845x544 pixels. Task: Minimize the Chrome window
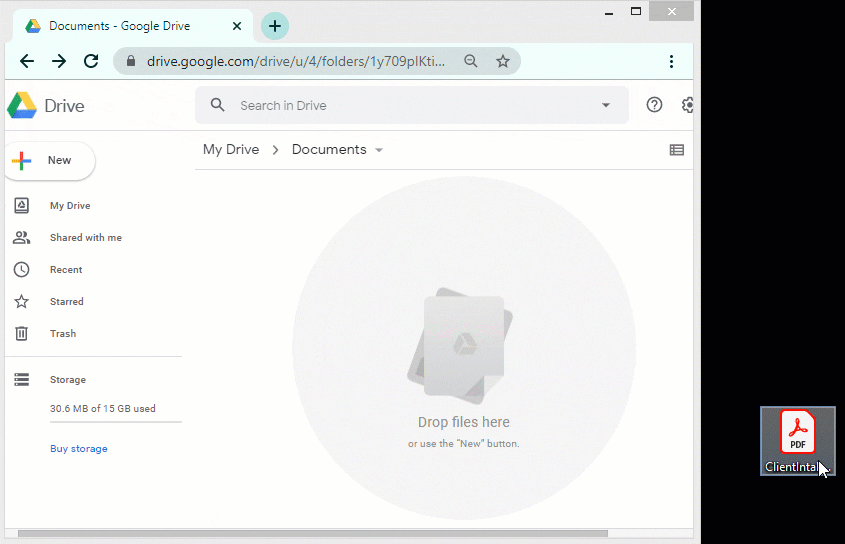tap(609, 12)
